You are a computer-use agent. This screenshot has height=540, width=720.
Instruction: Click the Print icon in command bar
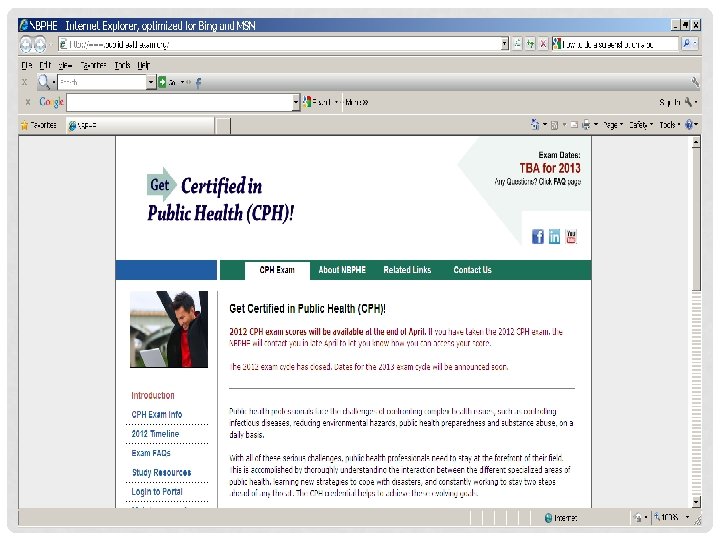pos(586,124)
